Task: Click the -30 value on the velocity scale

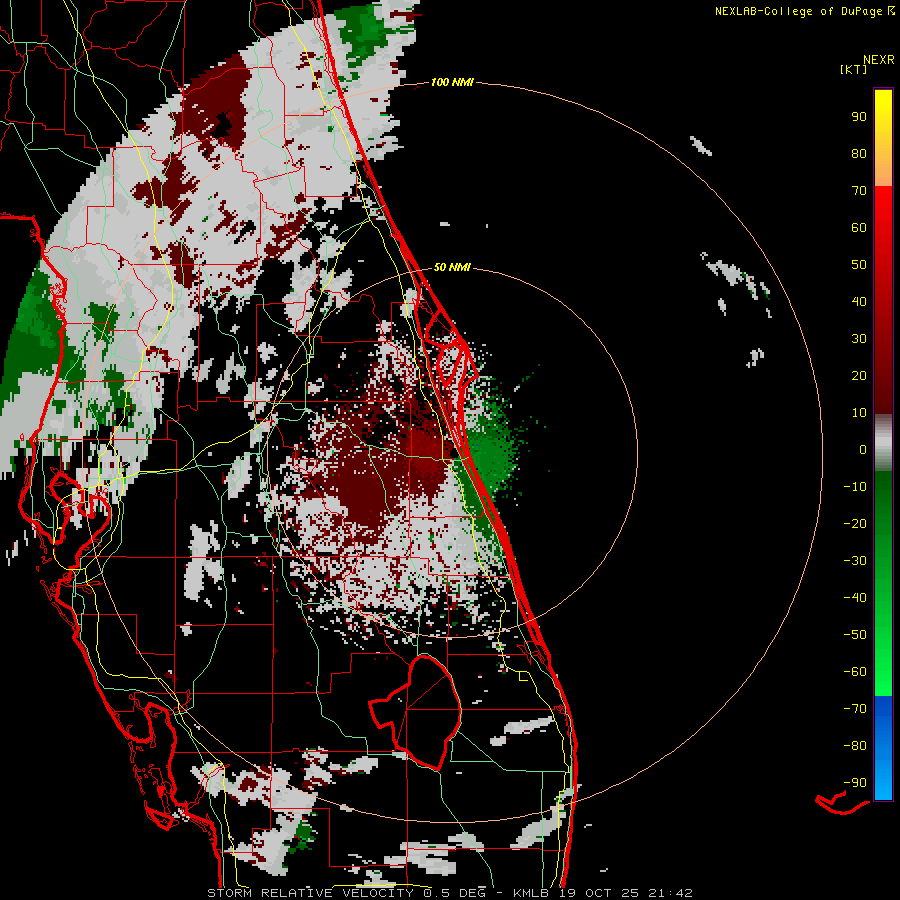Action: point(855,561)
